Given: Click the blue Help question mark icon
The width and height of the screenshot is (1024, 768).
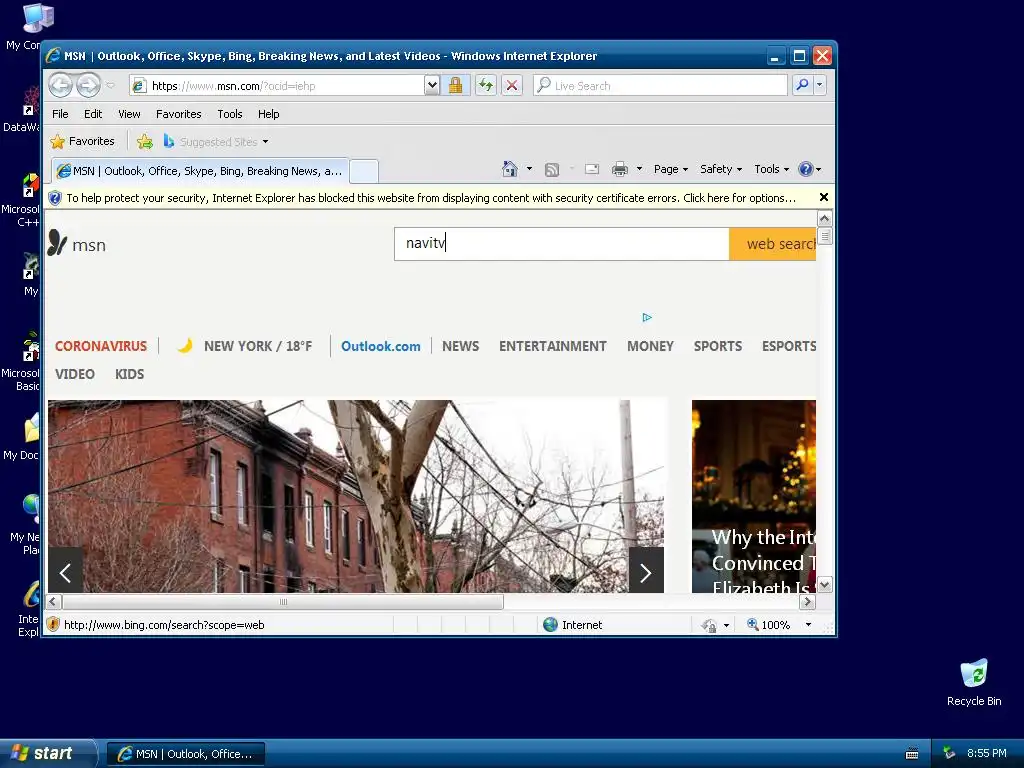Looking at the screenshot, I should [806, 169].
